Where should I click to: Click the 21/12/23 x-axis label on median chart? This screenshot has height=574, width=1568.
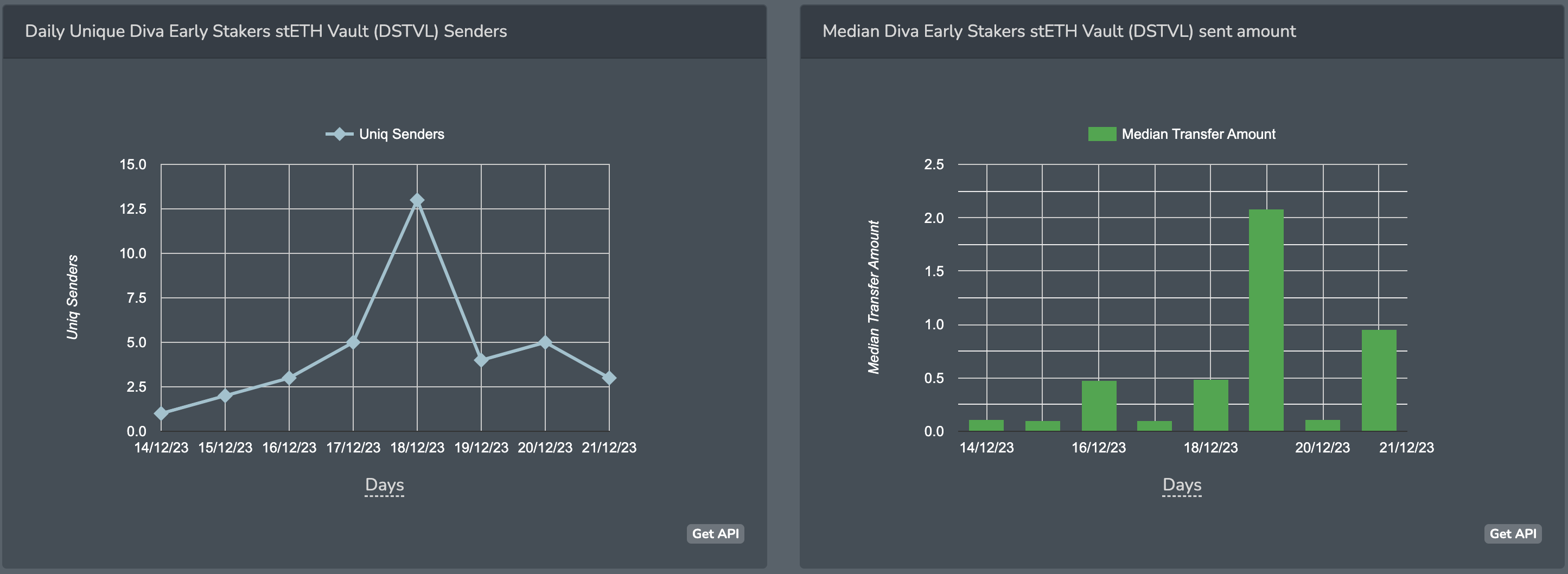coord(1406,448)
